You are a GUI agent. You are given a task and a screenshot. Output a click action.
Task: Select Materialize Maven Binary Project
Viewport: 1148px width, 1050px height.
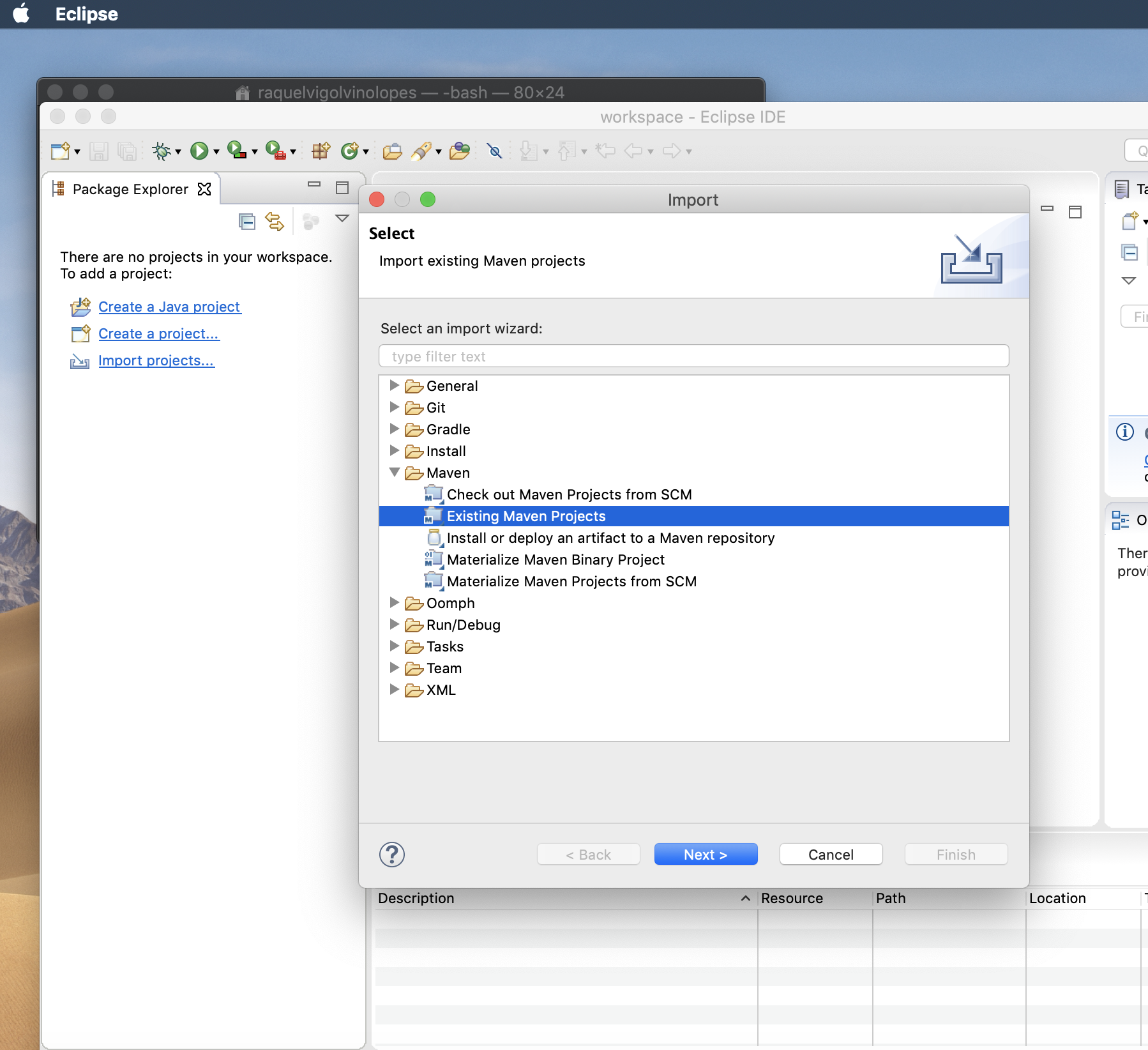click(x=694, y=559)
